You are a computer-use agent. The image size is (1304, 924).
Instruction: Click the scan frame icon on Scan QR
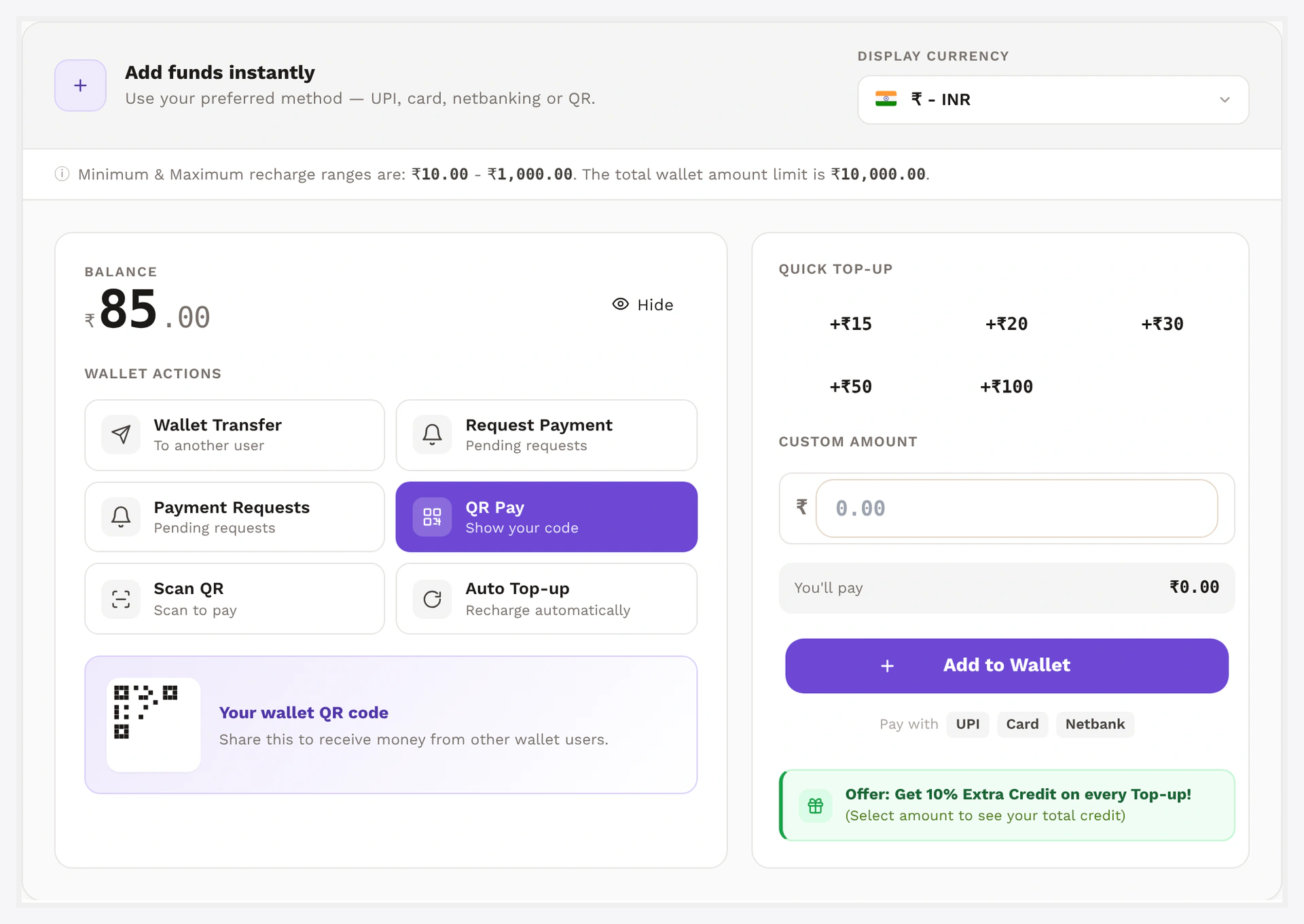[x=121, y=599]
